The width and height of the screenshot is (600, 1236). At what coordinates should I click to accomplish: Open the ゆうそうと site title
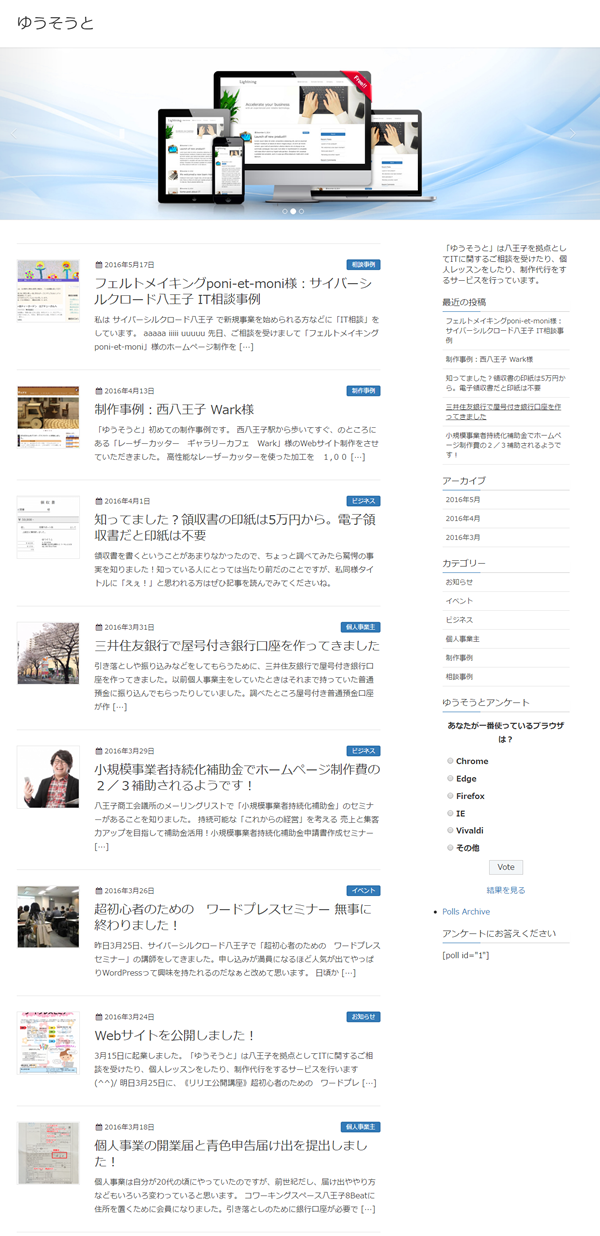(x=55, y=23)
